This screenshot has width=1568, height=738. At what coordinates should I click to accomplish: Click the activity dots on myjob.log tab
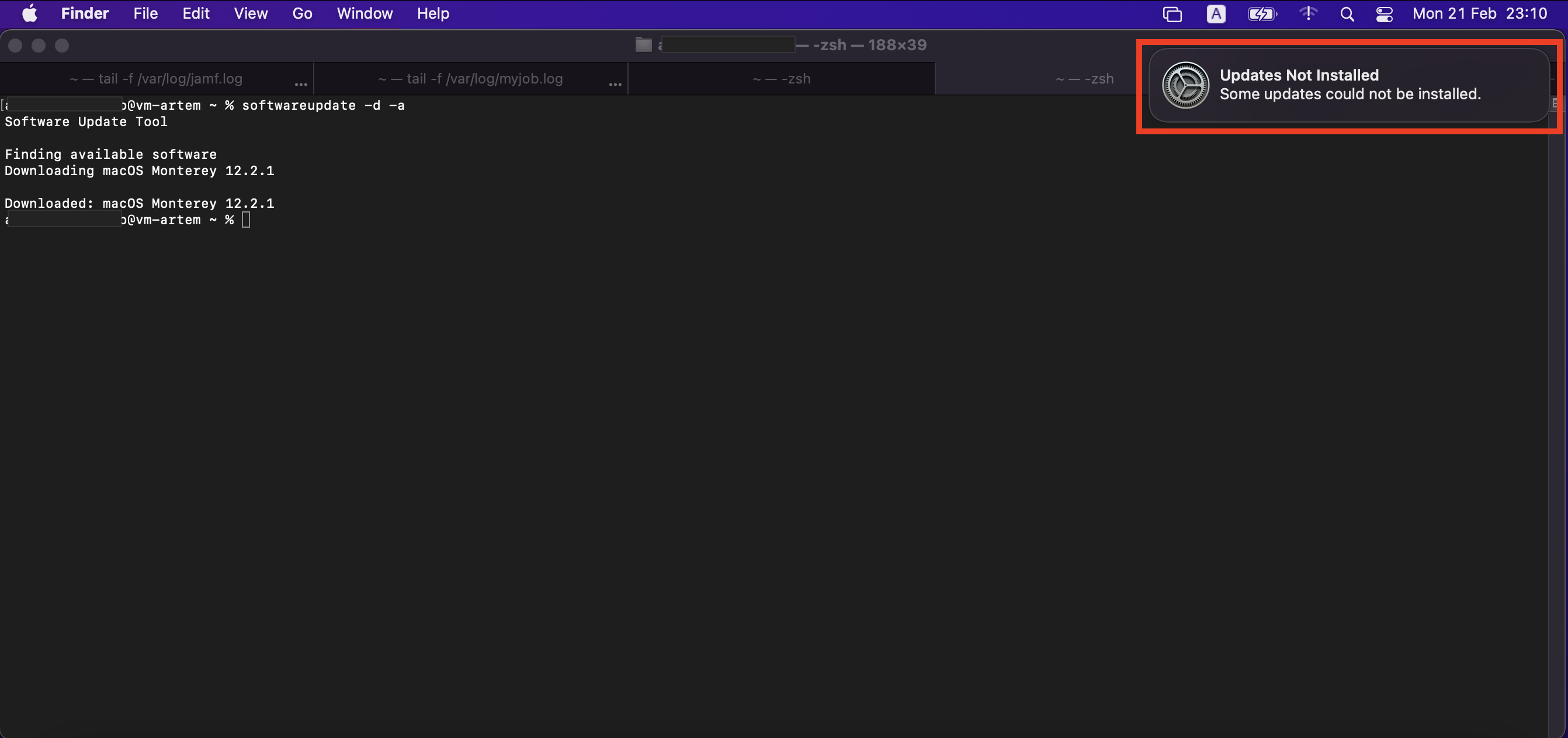(615, 84)
